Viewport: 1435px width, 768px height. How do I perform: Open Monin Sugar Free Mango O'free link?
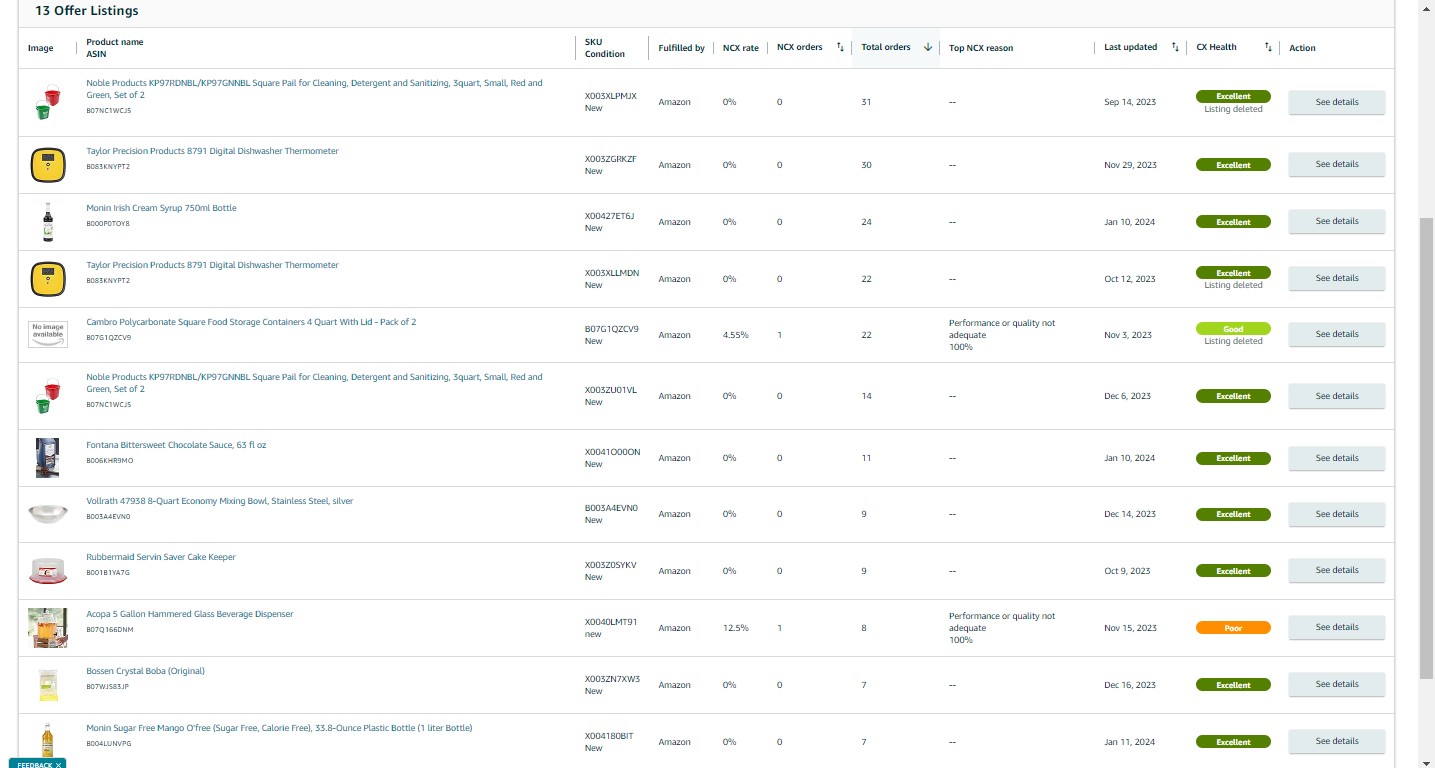point(279,728)
